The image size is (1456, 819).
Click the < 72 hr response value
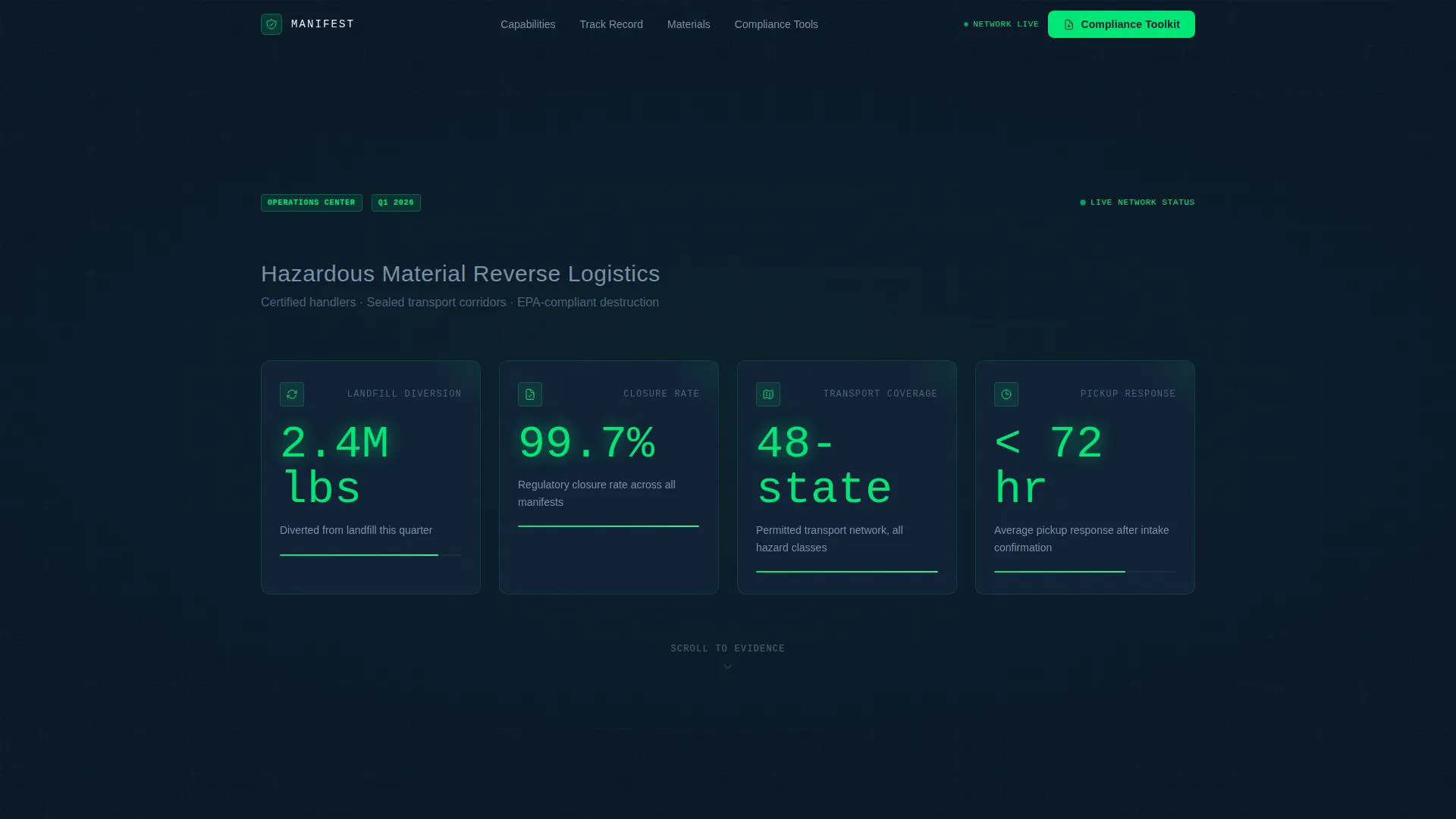(x=1049, y=466)
